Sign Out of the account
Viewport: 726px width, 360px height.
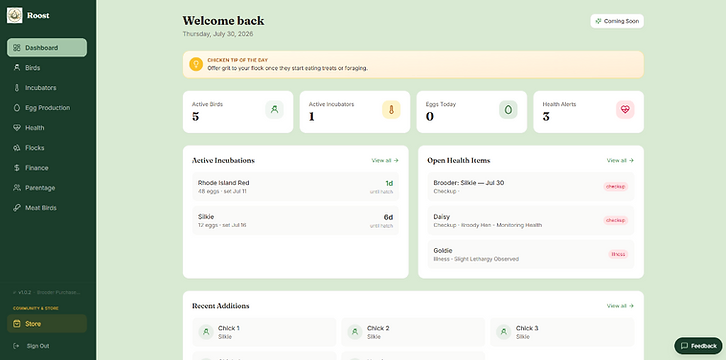click(47, 346)
